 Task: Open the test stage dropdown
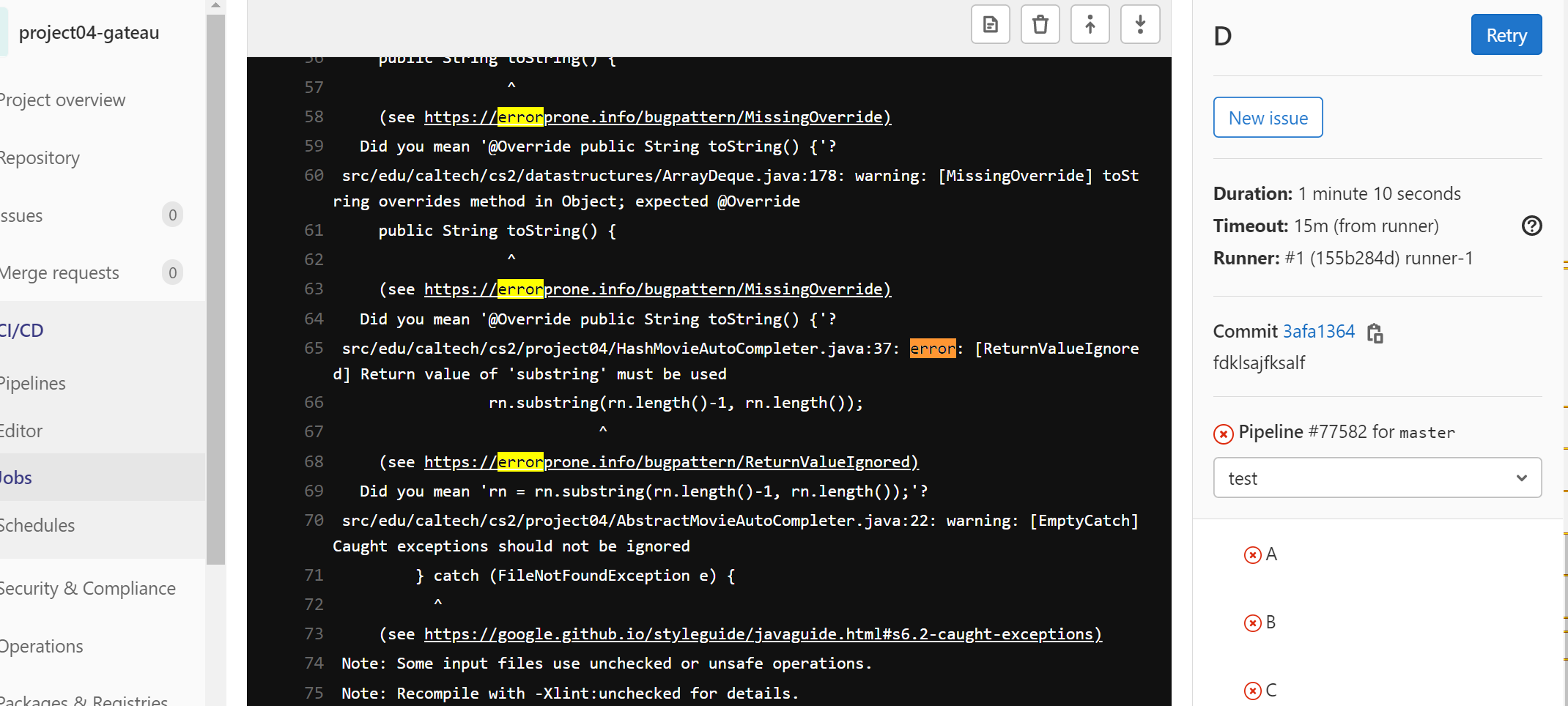[x=1377, y=478]
